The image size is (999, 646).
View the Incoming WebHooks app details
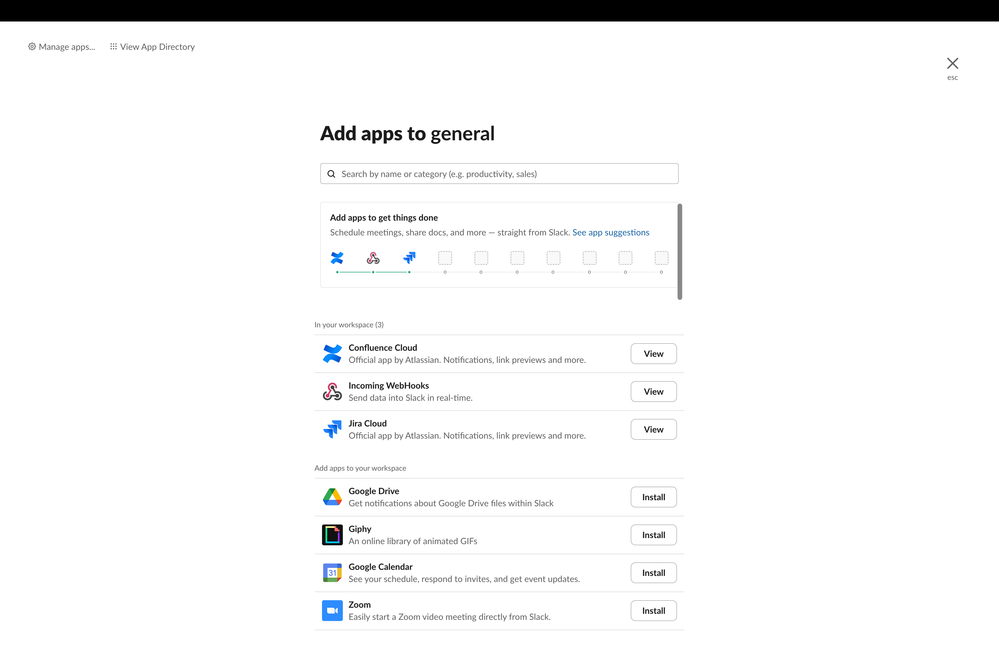pyautogui.click(x=653, y=391)
